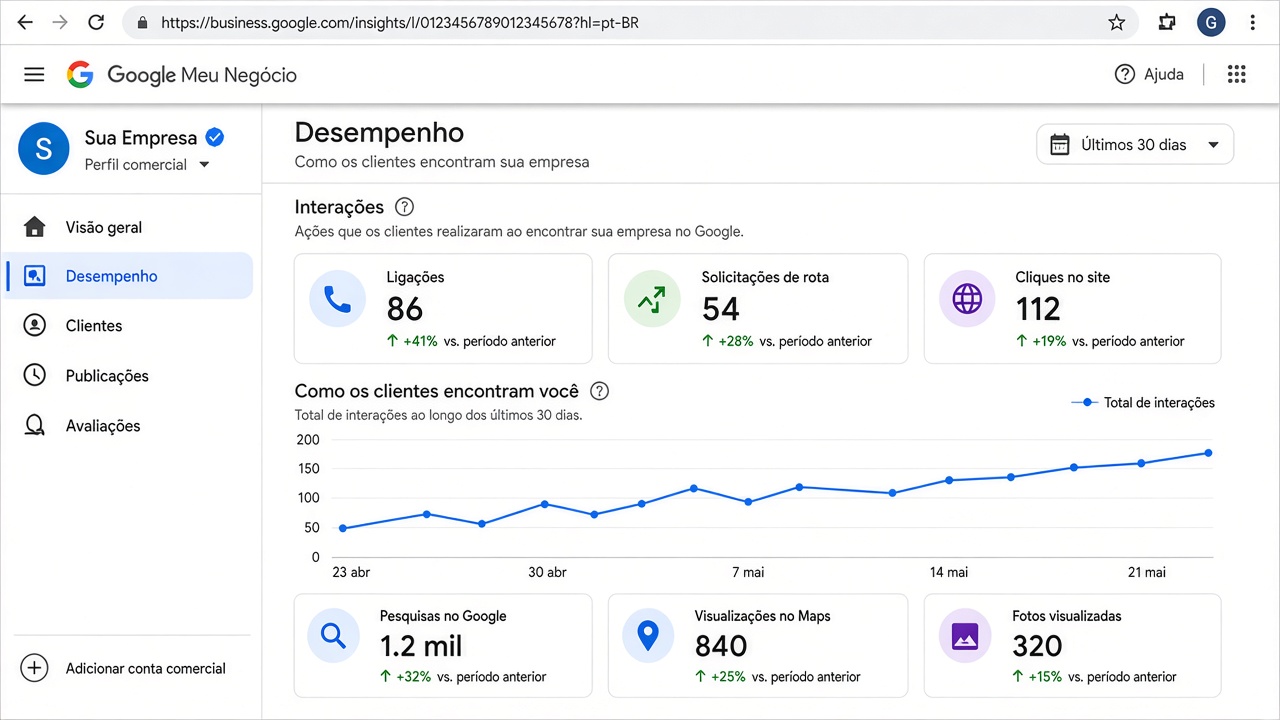The height and width of the screenshot is (720, 1280).
Task: Click the plus icon for adding account
Action: (34, 668)
